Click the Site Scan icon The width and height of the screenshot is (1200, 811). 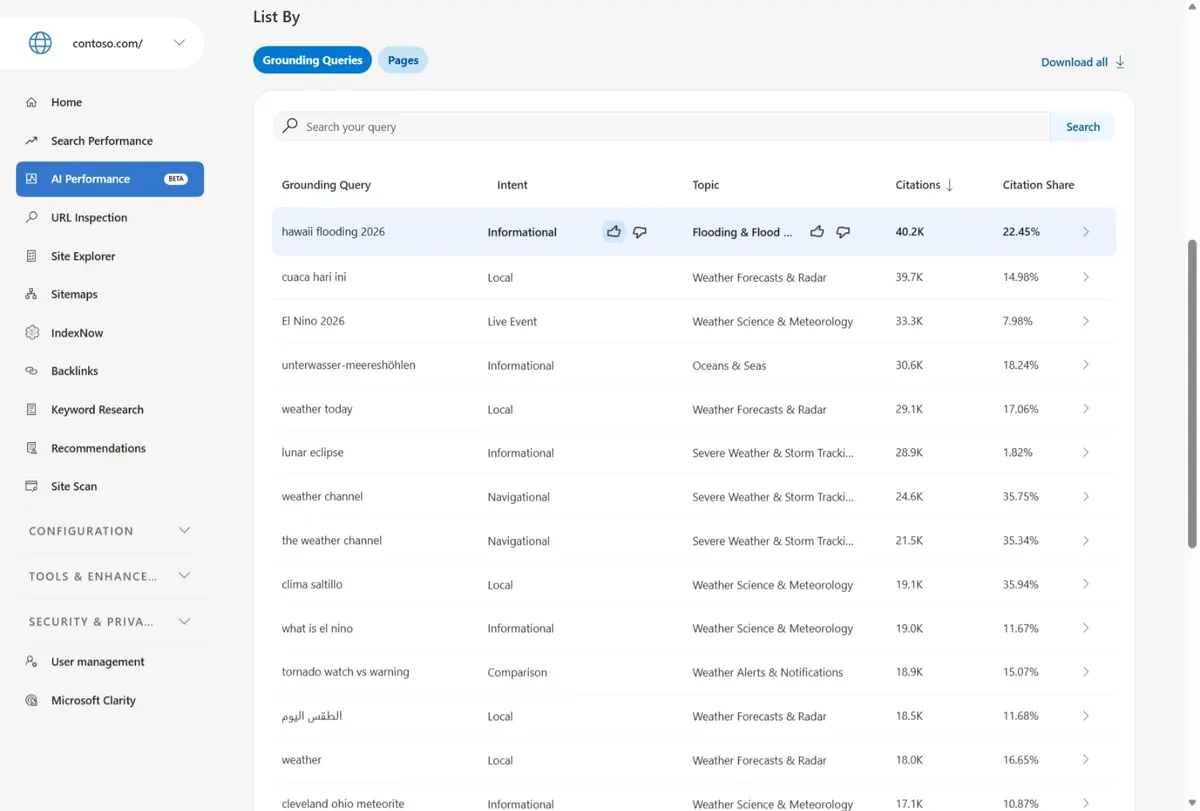point(31,486)
